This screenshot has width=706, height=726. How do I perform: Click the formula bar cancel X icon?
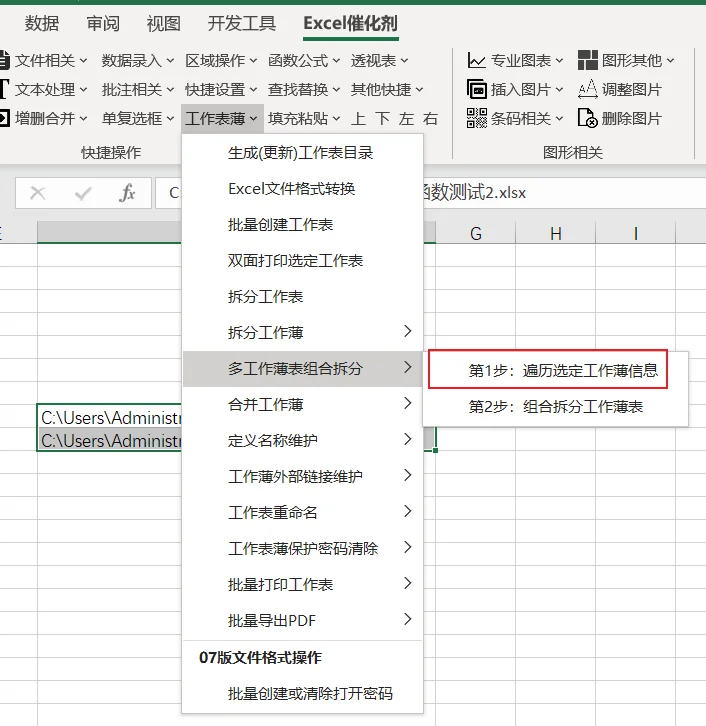[37, 193]
